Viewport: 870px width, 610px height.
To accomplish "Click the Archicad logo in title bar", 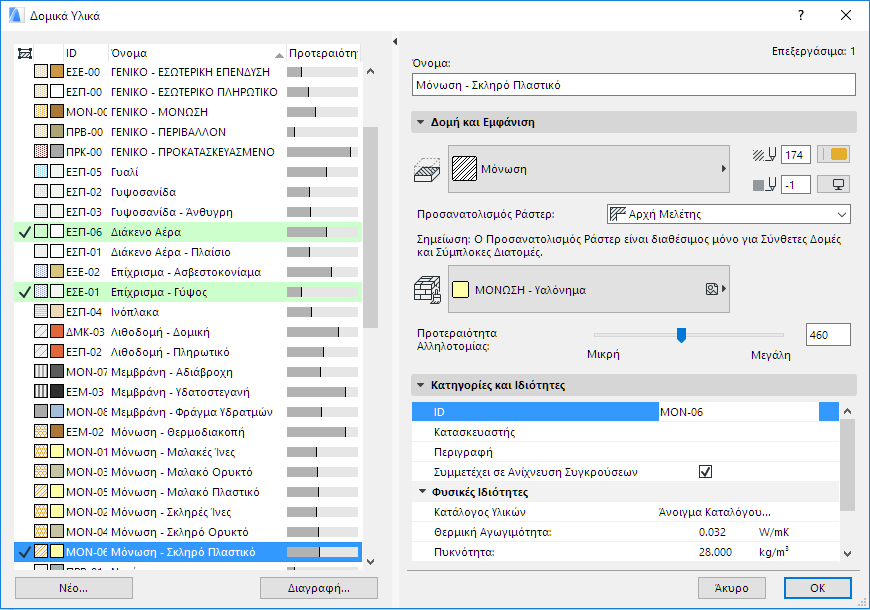I will (16, 16).
